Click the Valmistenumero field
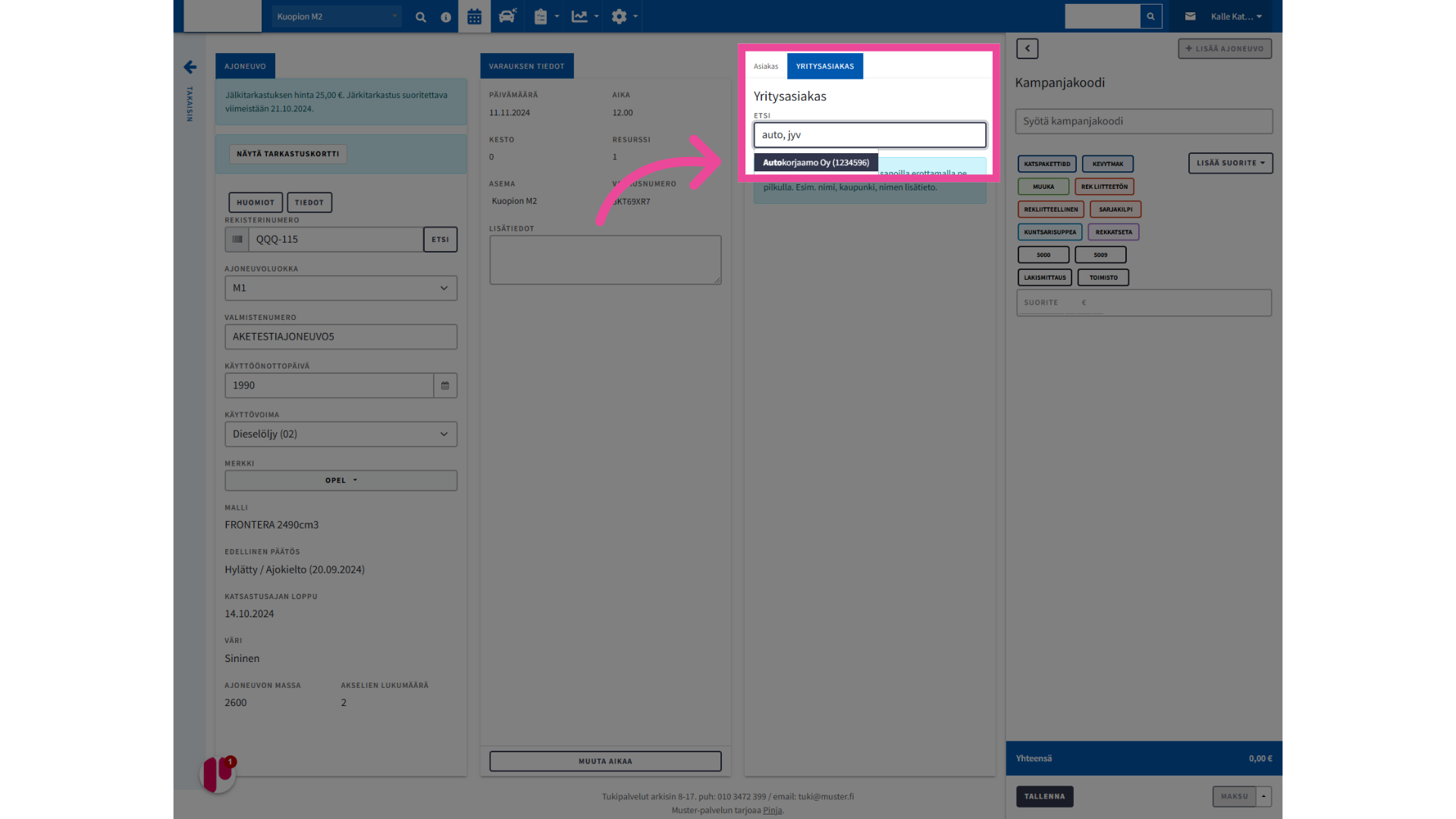 341,337
